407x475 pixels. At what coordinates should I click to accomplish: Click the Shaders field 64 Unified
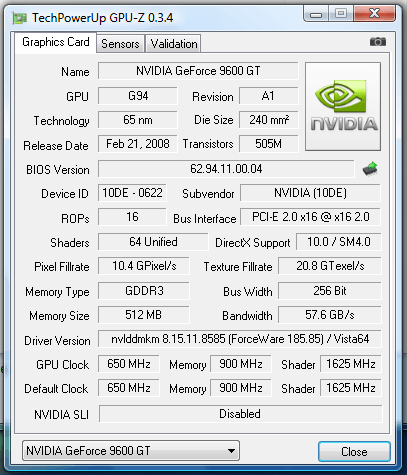click(153, 242)
